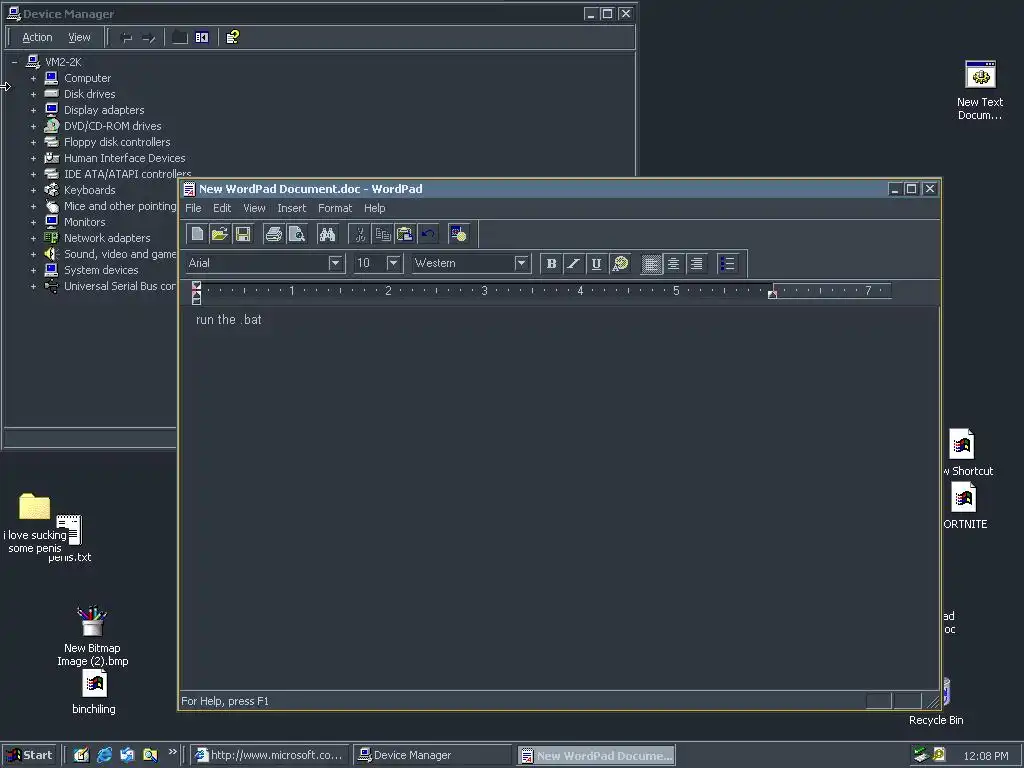Select New Text Docum... desktop icon

(980, 90)
